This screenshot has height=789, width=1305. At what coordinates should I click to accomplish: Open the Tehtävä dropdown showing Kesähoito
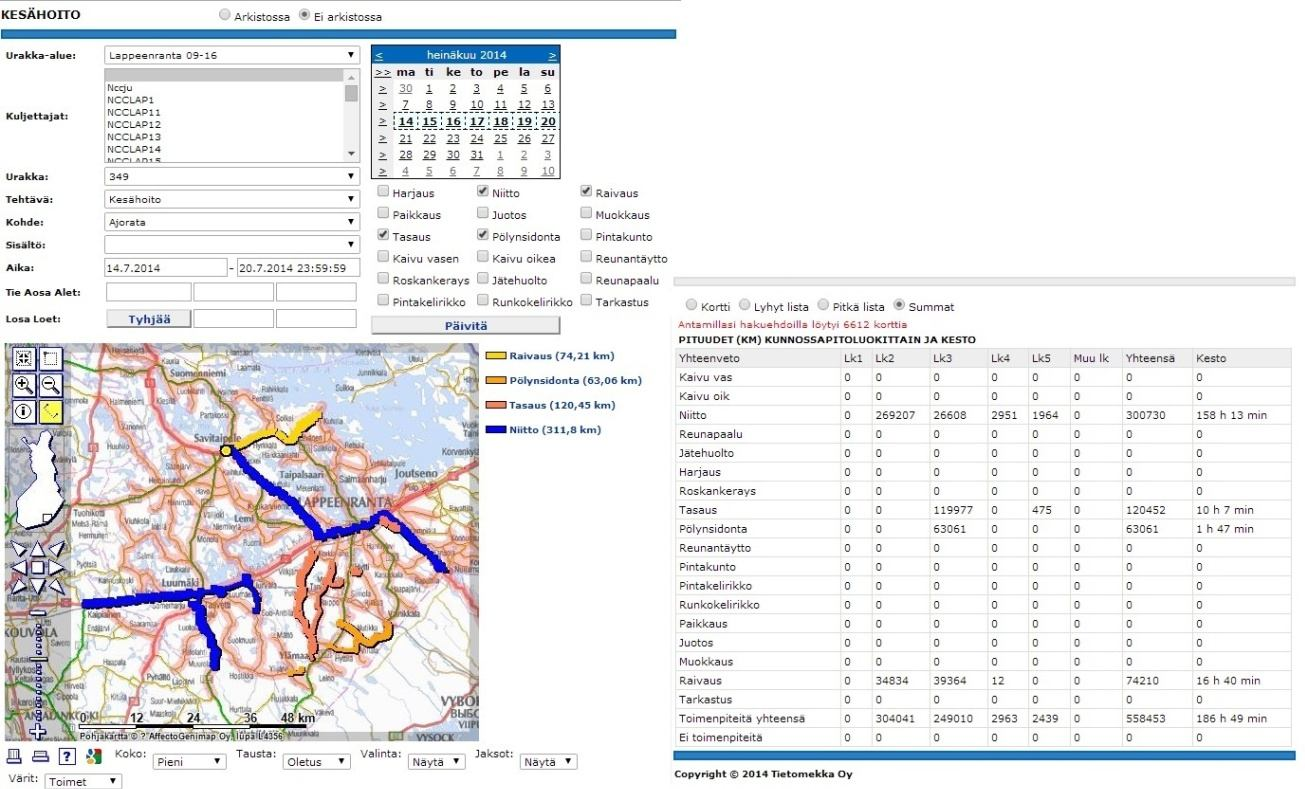(x=231, y=199)
